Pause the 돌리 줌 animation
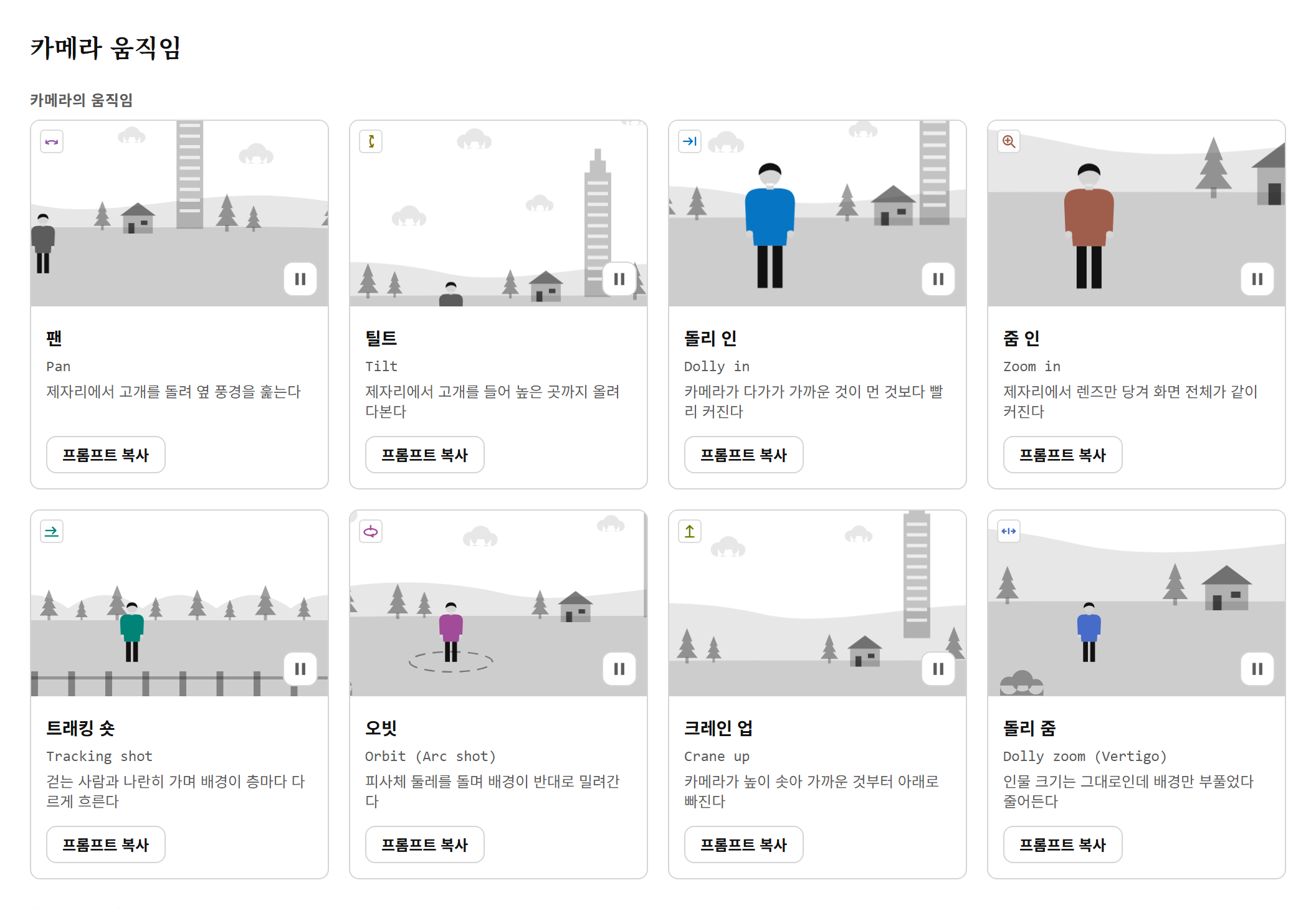Screen dimensions: 1316x908 coord(1257,669)
